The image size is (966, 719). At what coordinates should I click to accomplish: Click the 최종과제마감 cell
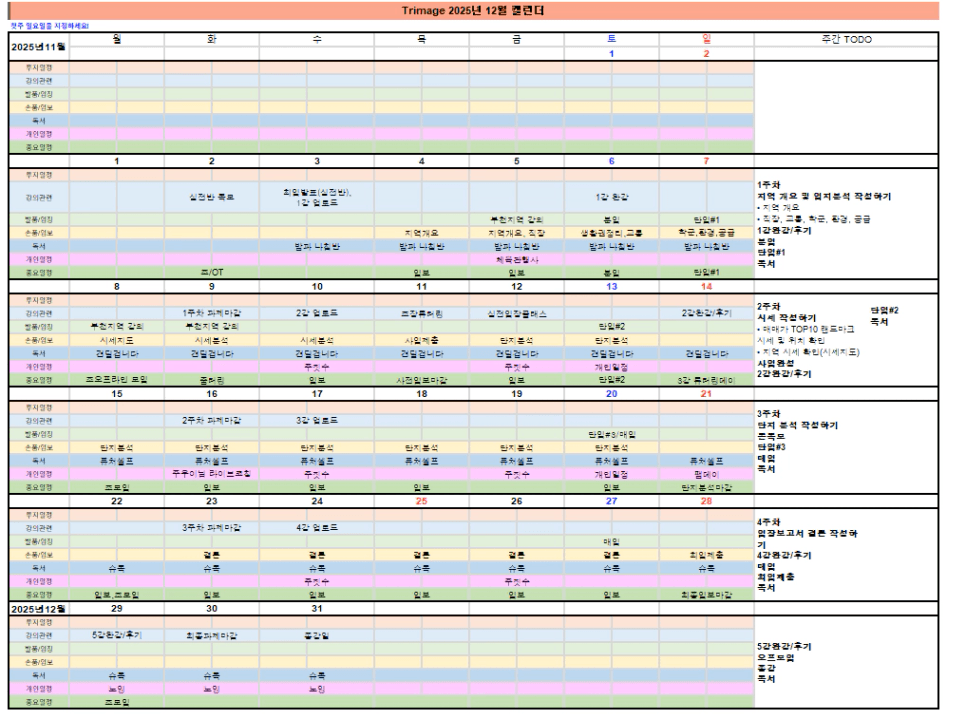(x=212, y=635)
